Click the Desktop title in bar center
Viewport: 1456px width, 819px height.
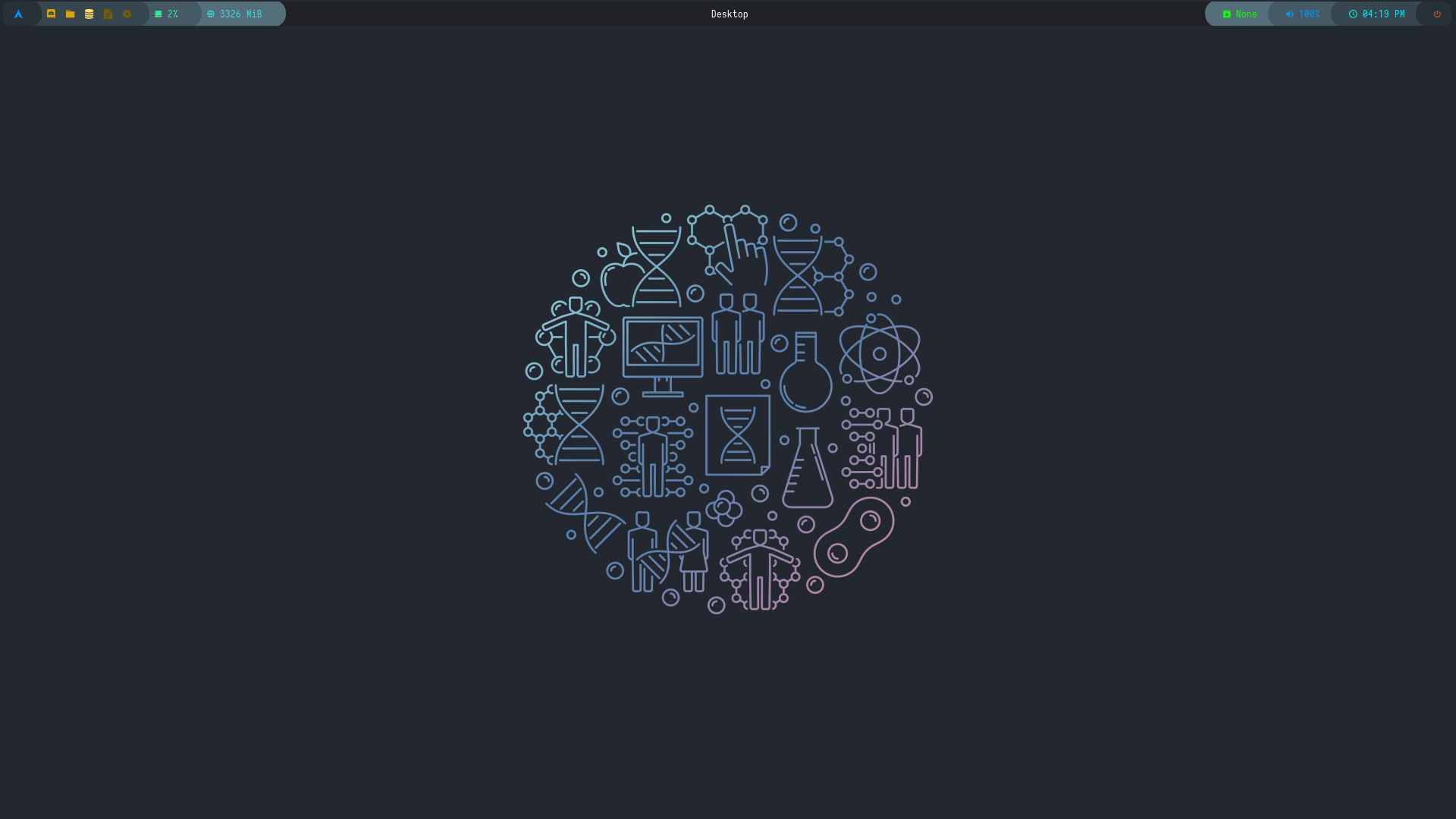coord(729,14)
